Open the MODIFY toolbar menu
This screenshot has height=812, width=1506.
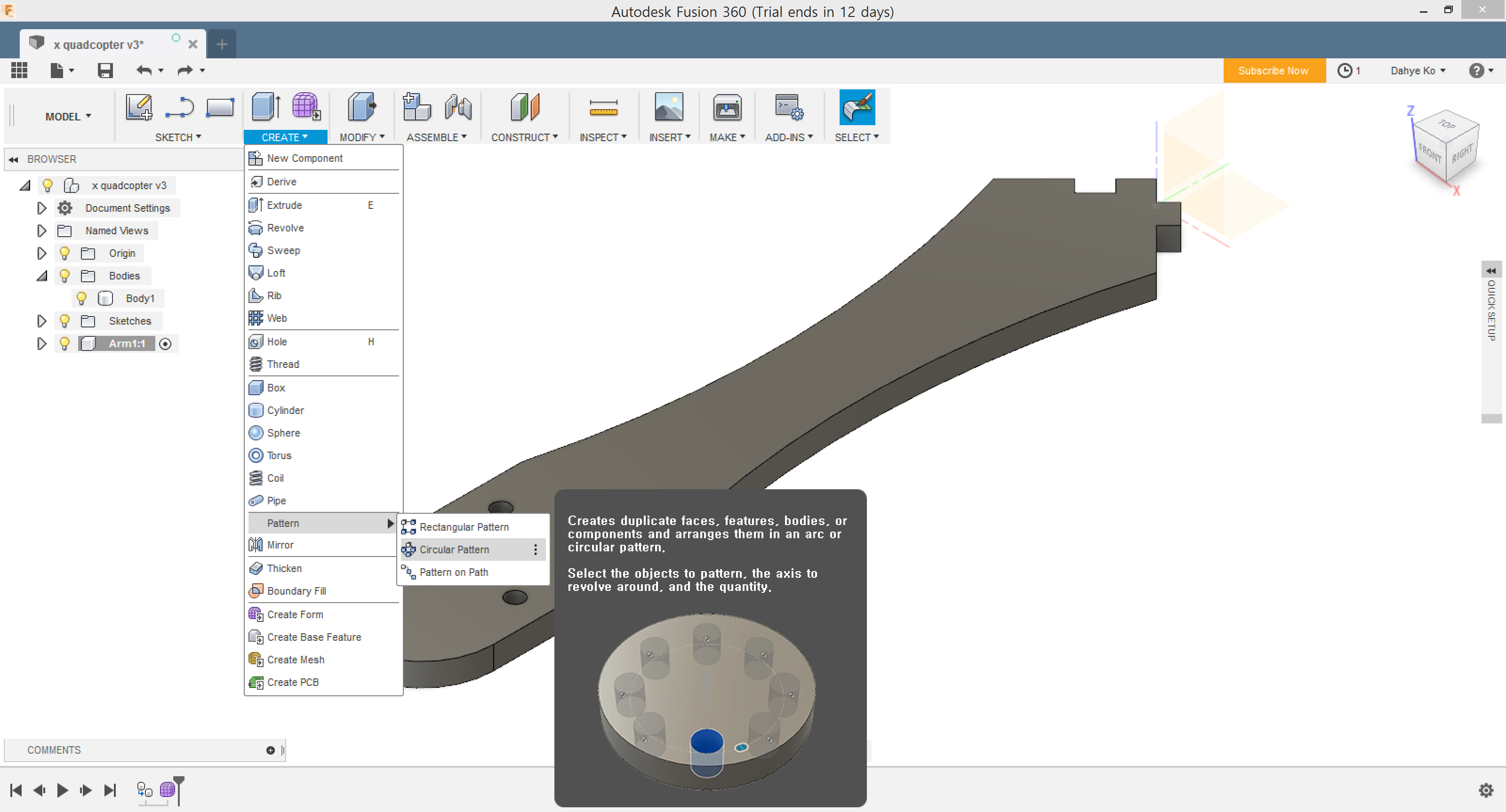[362, 137]
